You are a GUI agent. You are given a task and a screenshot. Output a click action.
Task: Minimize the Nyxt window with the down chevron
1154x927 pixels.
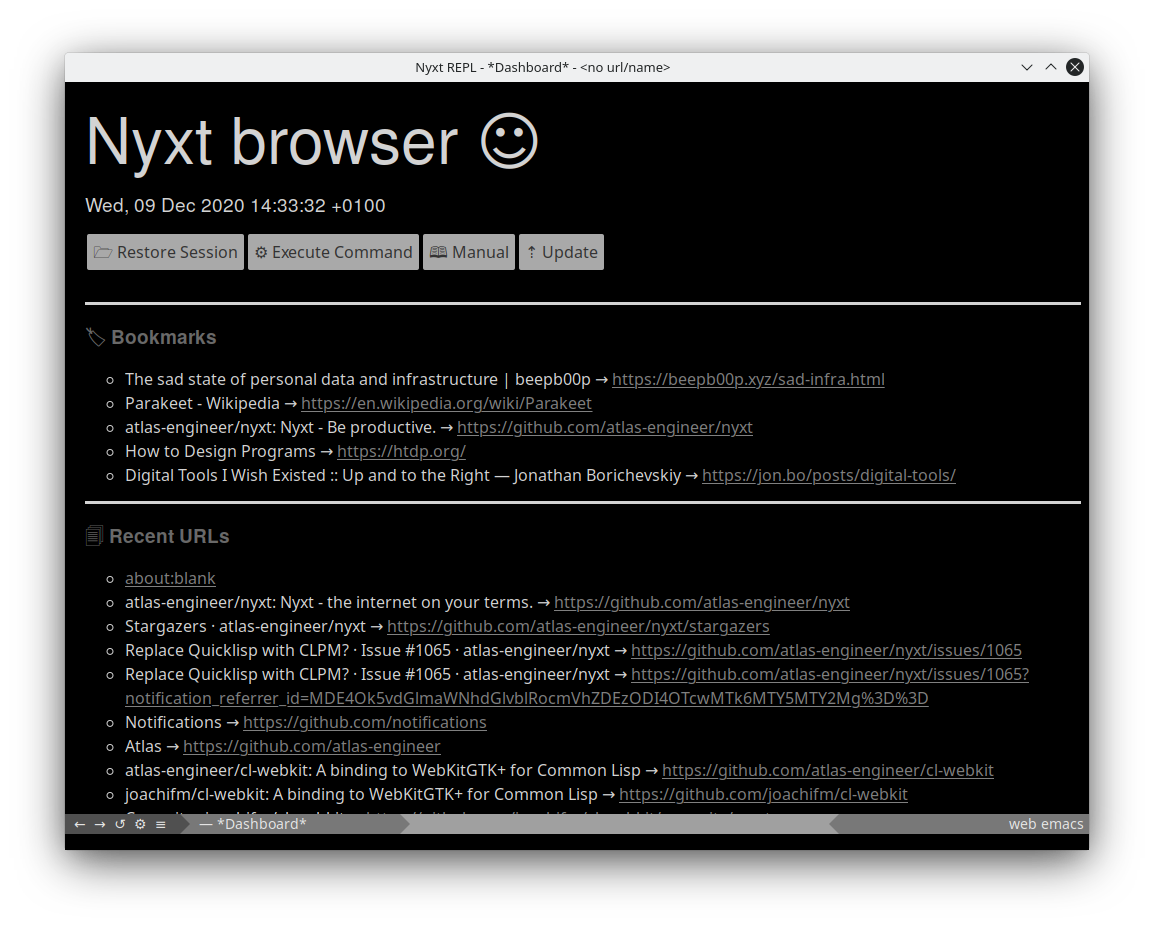(x=1027, y=67)
